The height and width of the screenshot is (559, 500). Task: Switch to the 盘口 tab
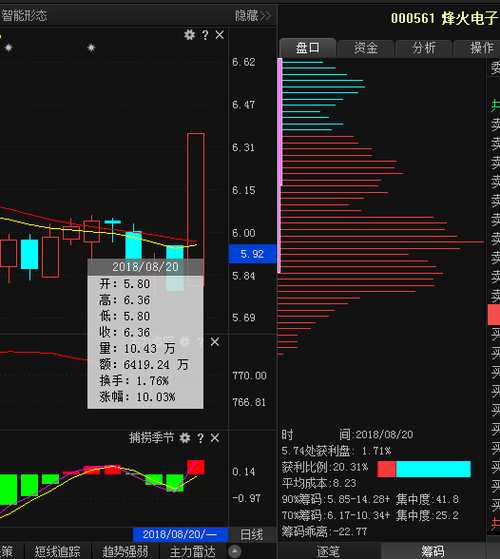click(x=308, y=48)
